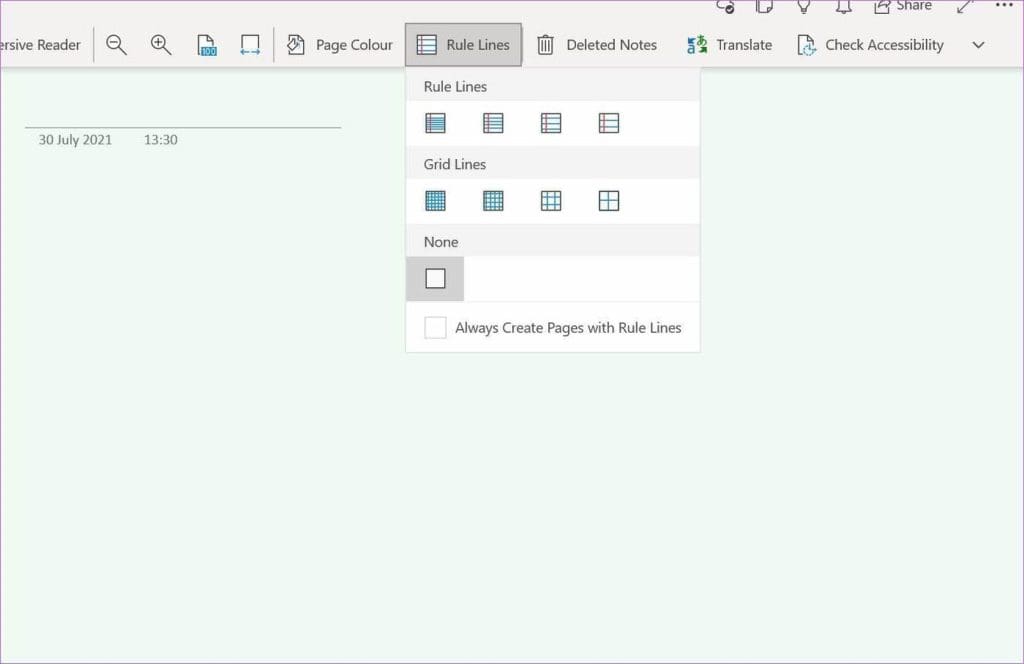Select the smallest grid lines style
Image resolution: width=1024 pixels, height=664 pixels.
(435, 200)
